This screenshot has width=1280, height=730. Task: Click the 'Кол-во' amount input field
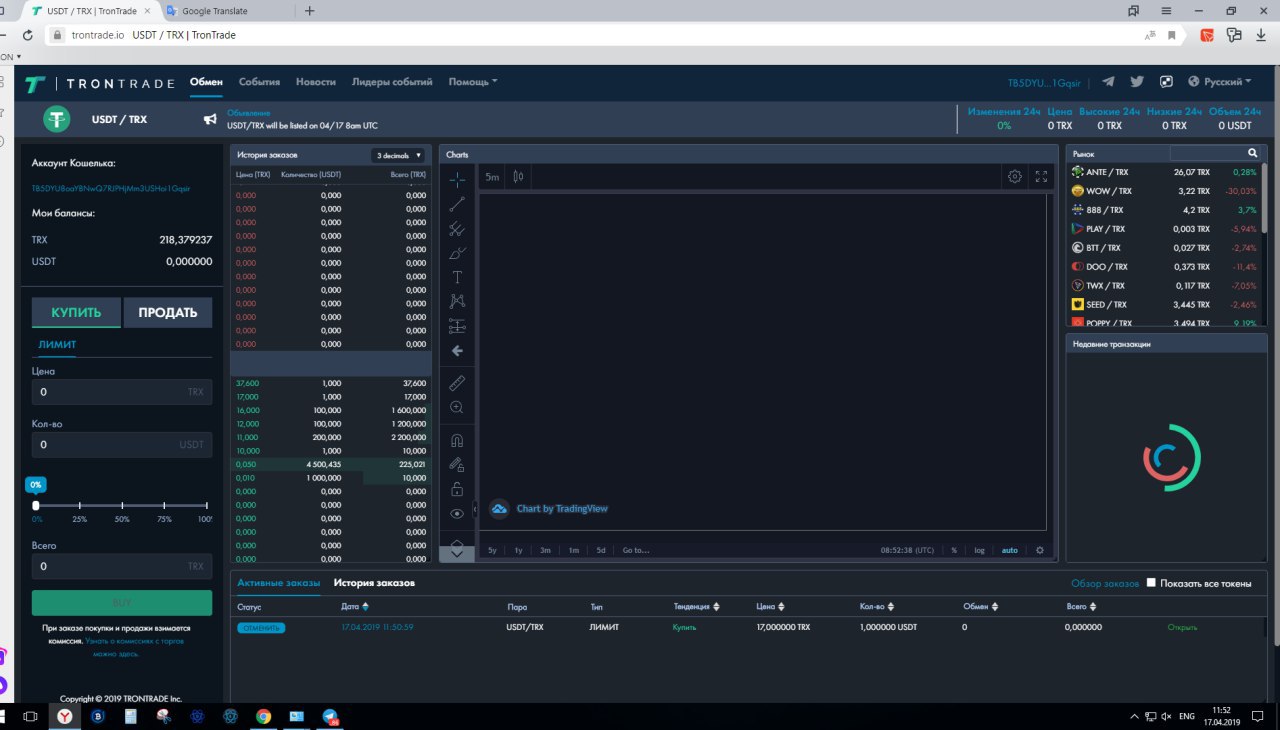[122, 444]
